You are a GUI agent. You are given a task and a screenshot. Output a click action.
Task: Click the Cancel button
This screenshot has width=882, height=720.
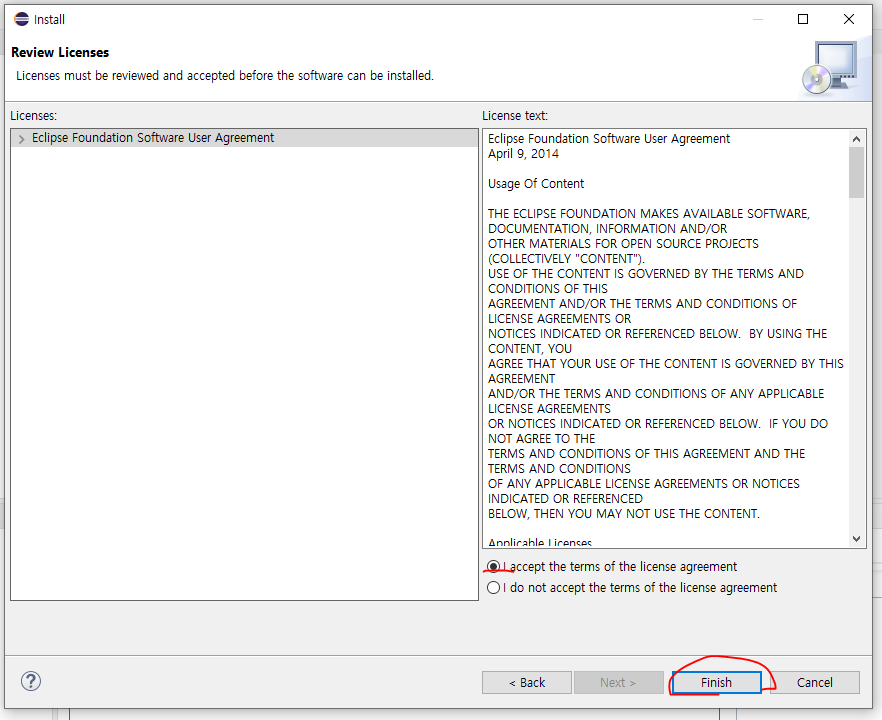(x=814, y=682)
